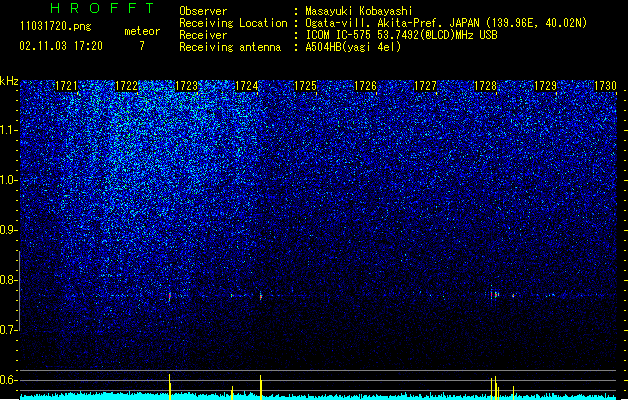Click the meteor echo cluster at 1728

click(494, 295)
